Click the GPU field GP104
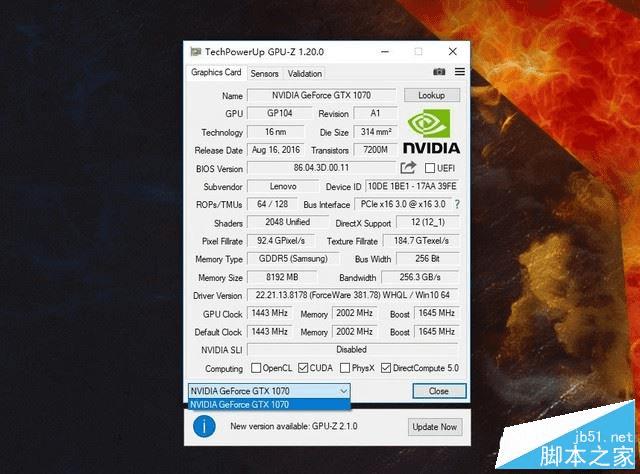The width and height of the screenshot is (640, 474). (280, 113)
